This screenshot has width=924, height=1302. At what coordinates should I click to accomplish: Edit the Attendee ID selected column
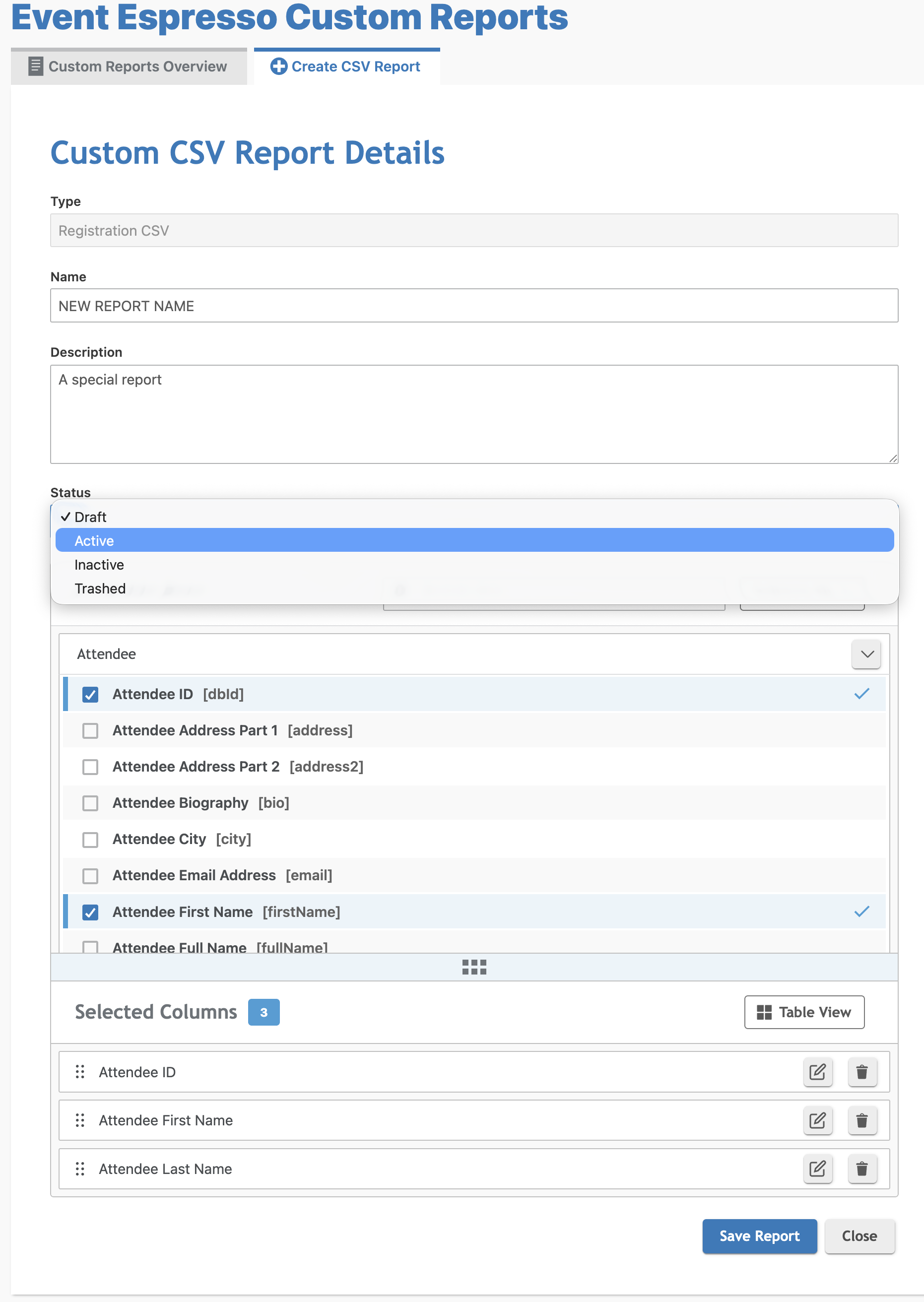click(818, 1072)
